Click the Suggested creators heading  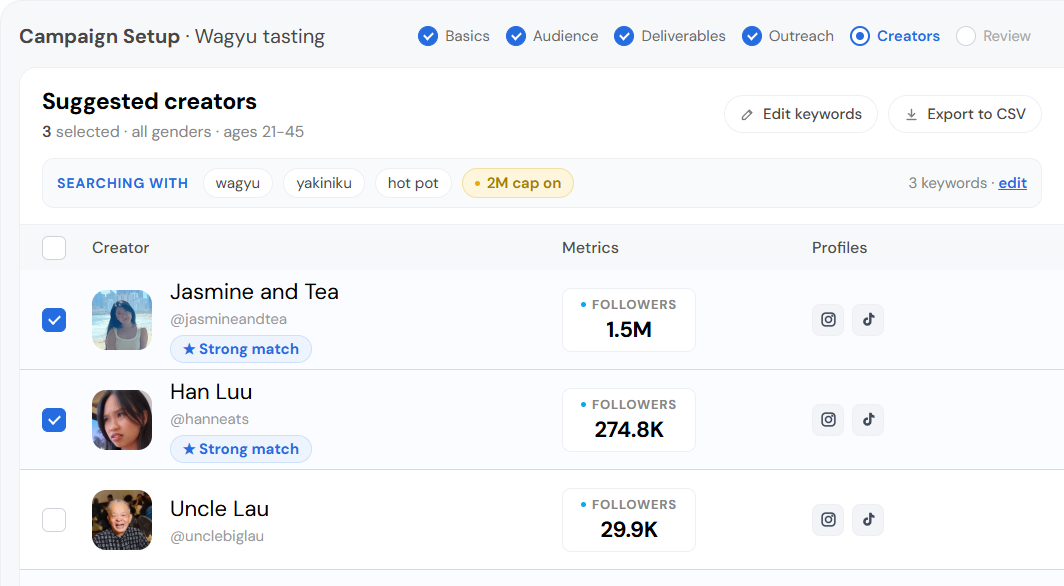click(149, 102)
